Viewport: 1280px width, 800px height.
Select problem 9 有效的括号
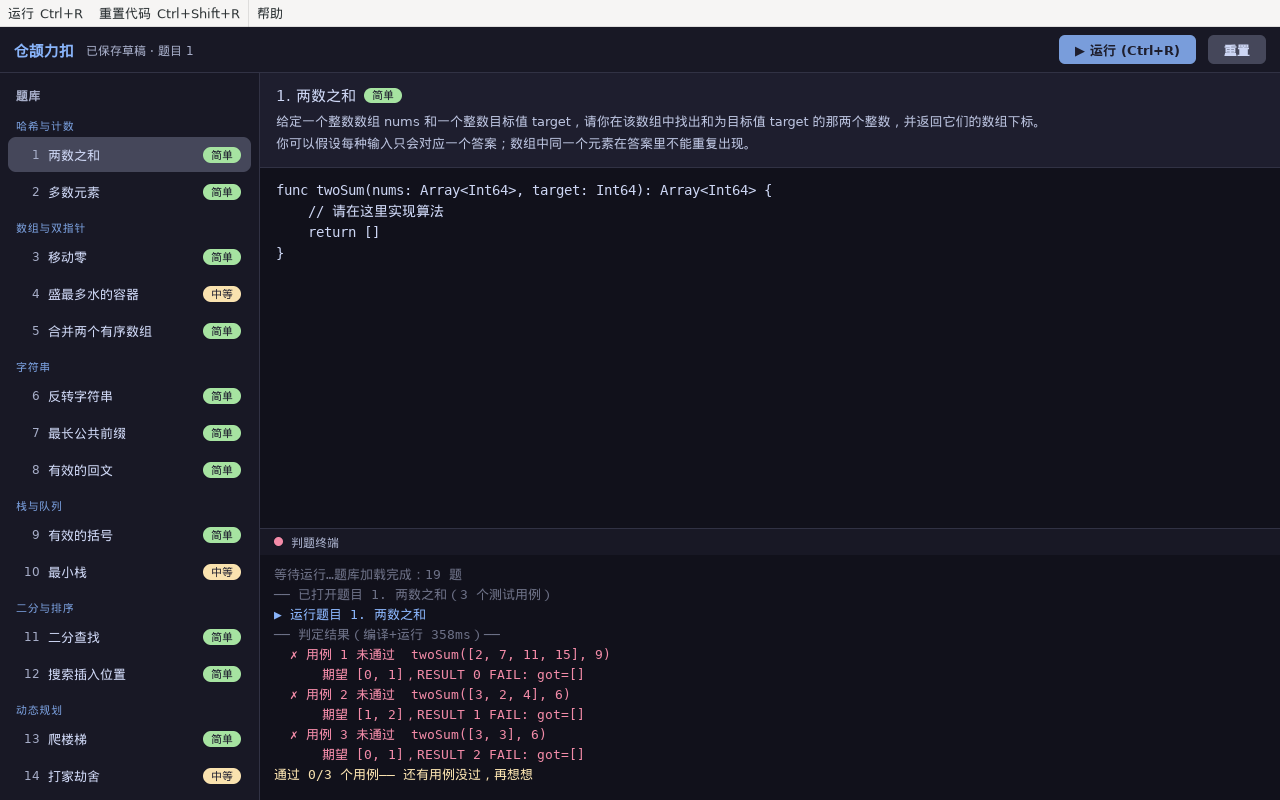[x=129, y=535]
